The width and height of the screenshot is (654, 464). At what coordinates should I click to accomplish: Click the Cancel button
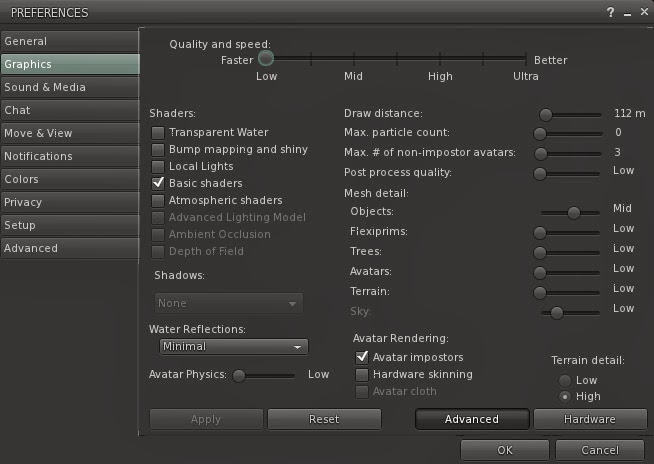[x=600, y=450]
